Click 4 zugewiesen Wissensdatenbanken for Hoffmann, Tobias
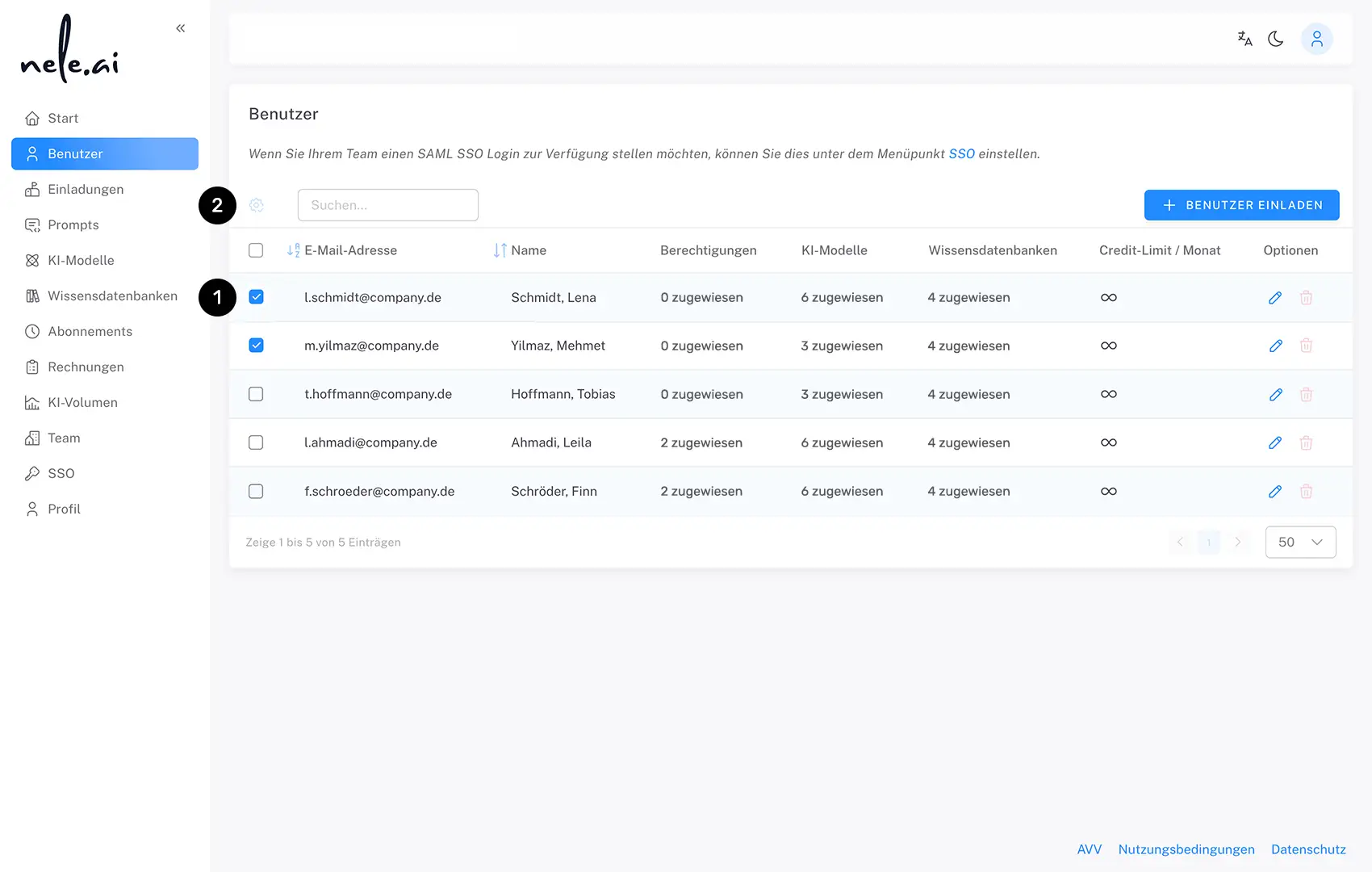The image size is (1372, 872). (968, 395)
